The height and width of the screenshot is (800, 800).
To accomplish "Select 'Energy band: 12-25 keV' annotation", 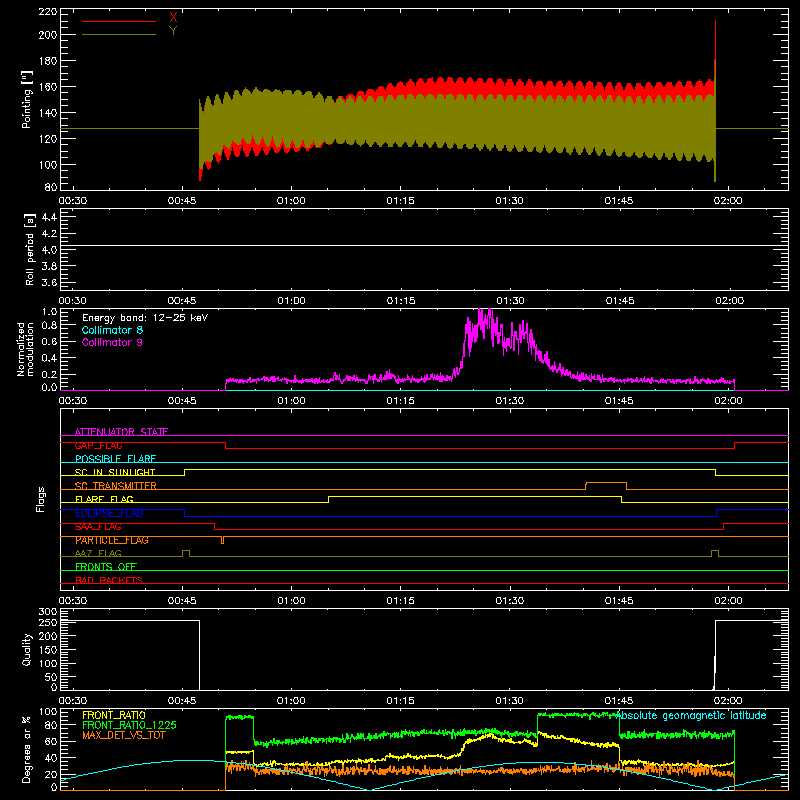I will tap(145, 318).
